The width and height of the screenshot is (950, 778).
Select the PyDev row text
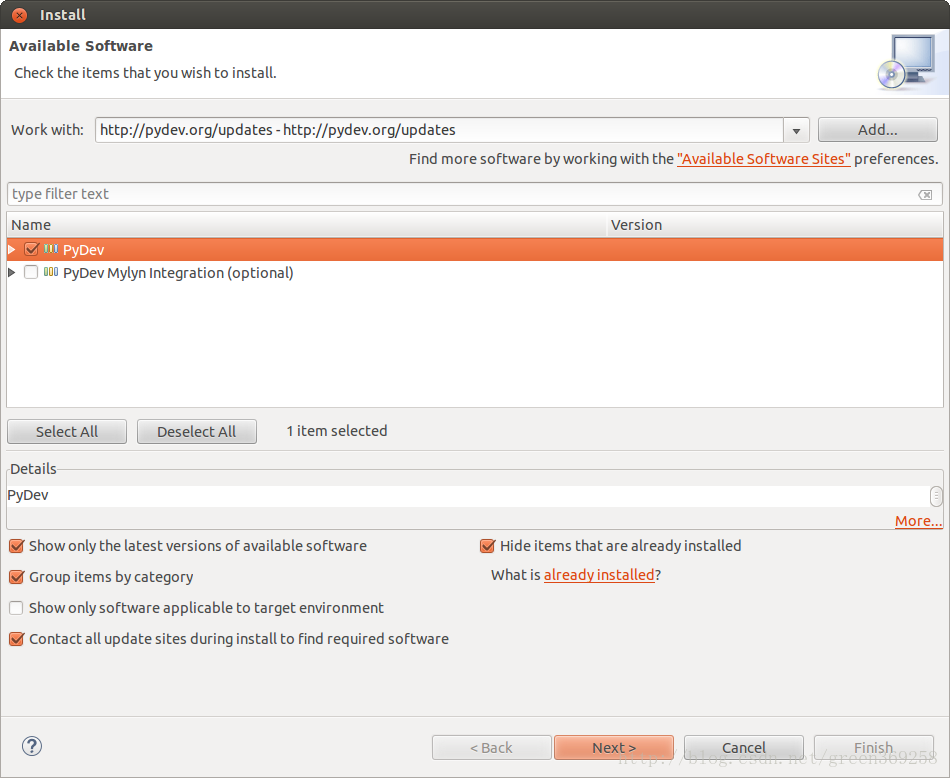(x=84, y=250)
